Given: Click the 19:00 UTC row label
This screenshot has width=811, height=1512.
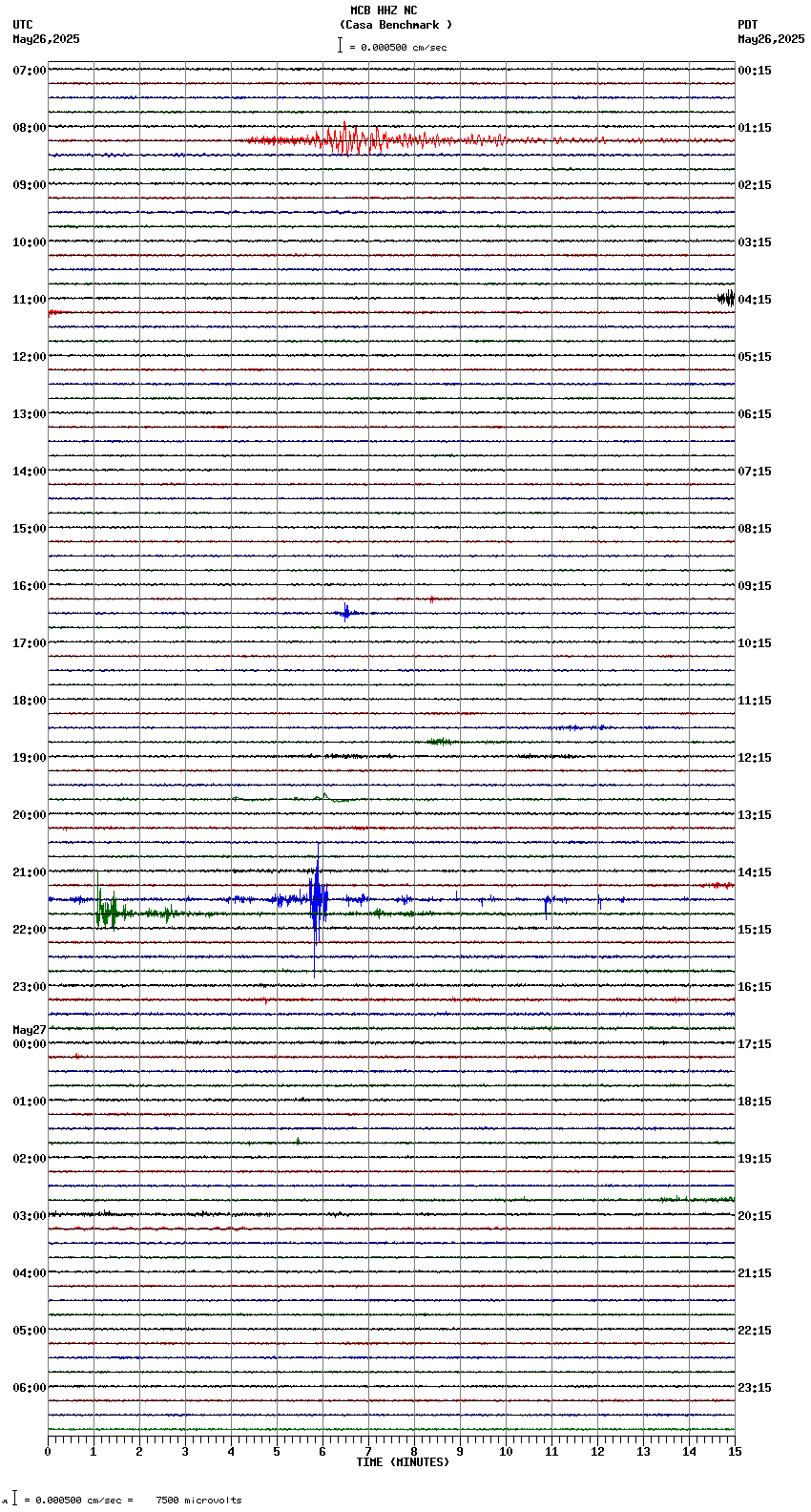Looking at the screenshot, I should 30,758.
